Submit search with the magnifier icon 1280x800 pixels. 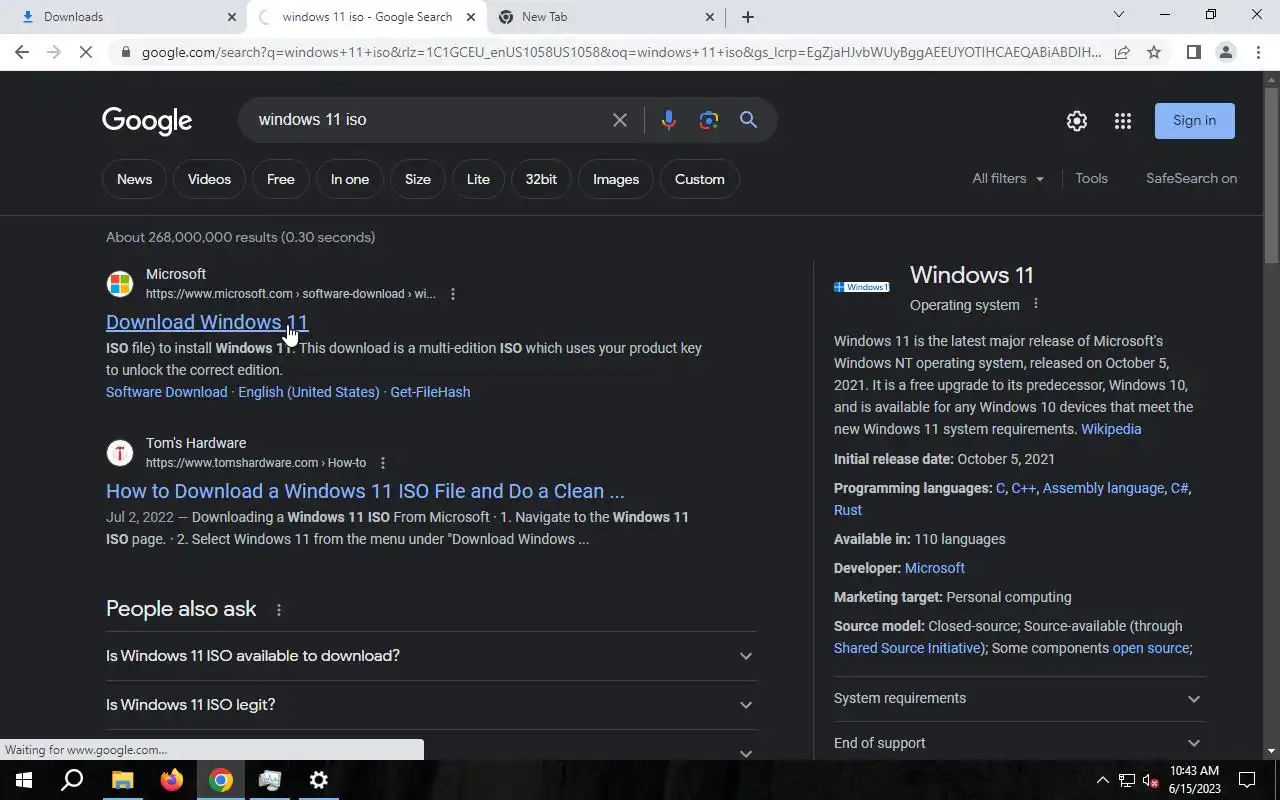point(748,120)
